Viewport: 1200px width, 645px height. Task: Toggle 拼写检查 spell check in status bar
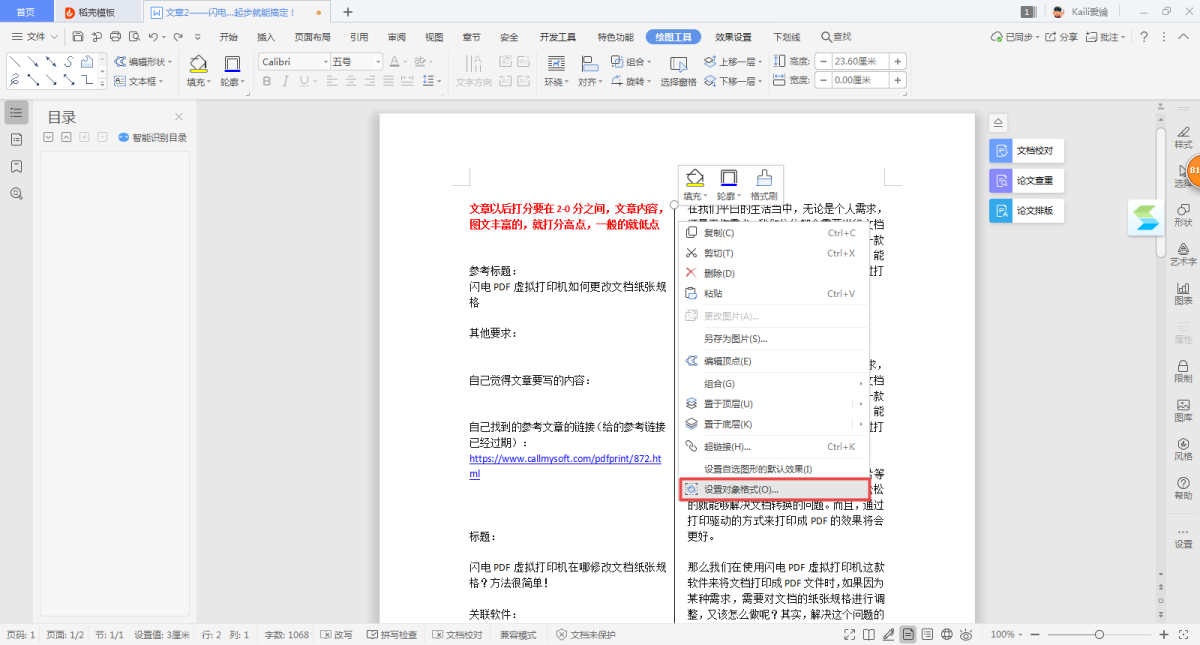391,635
